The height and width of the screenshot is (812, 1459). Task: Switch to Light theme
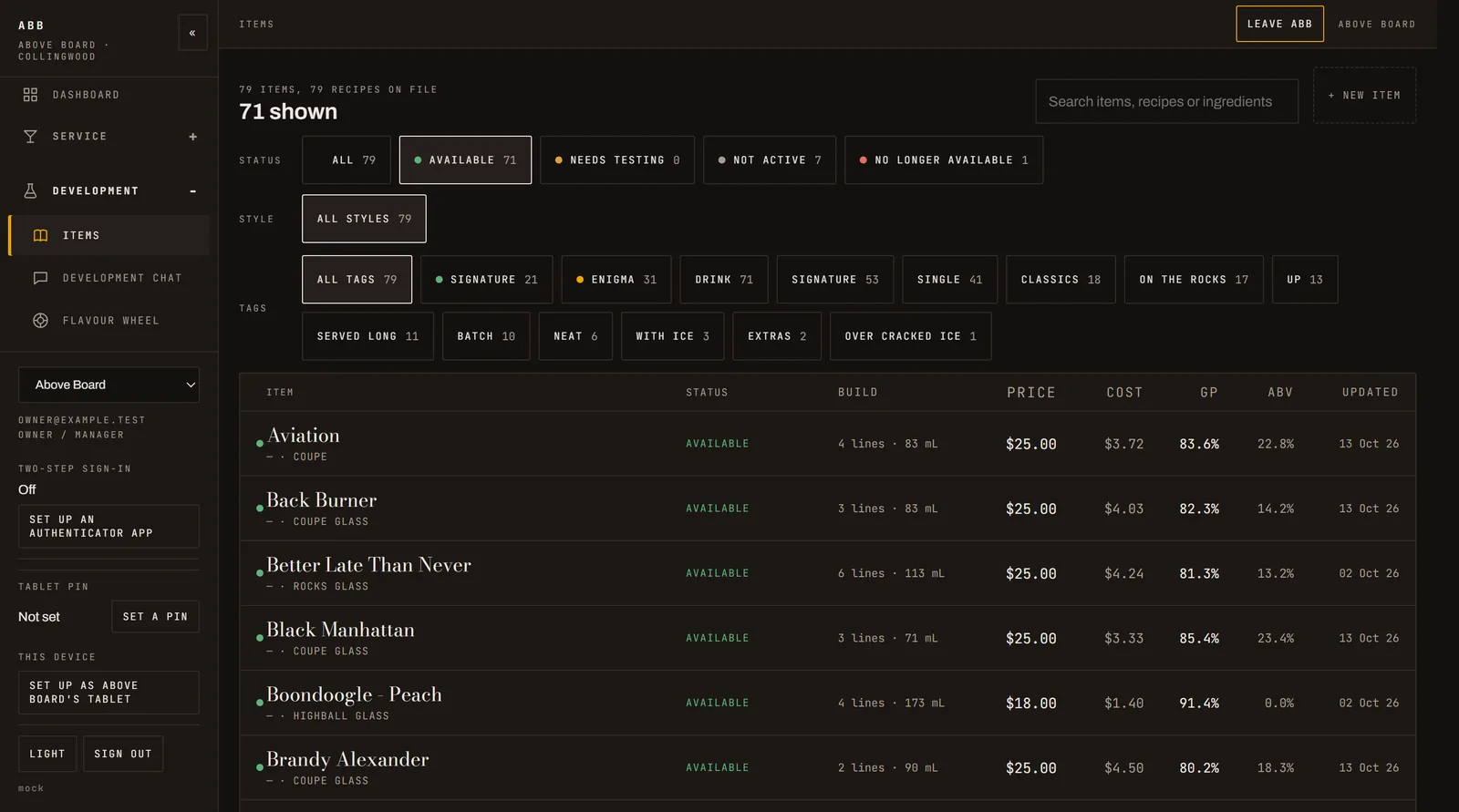(47, 754)
